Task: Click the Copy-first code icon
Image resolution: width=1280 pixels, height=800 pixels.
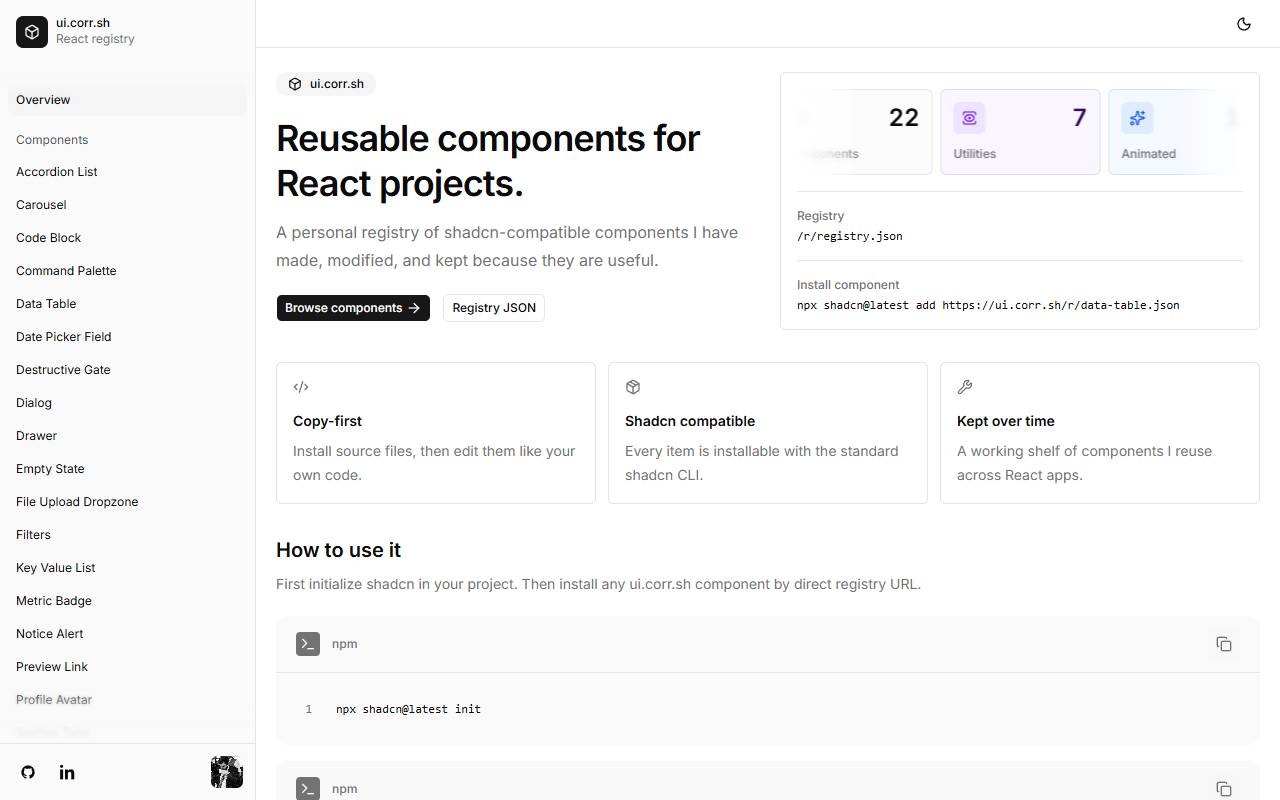Action: (x=301, y=387)
